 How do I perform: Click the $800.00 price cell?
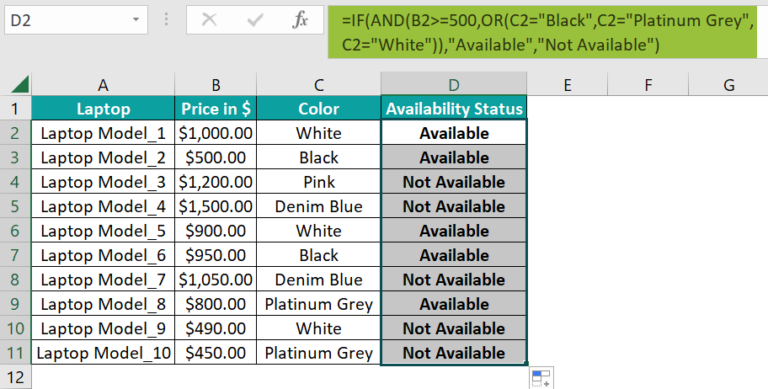click(216, 304)
